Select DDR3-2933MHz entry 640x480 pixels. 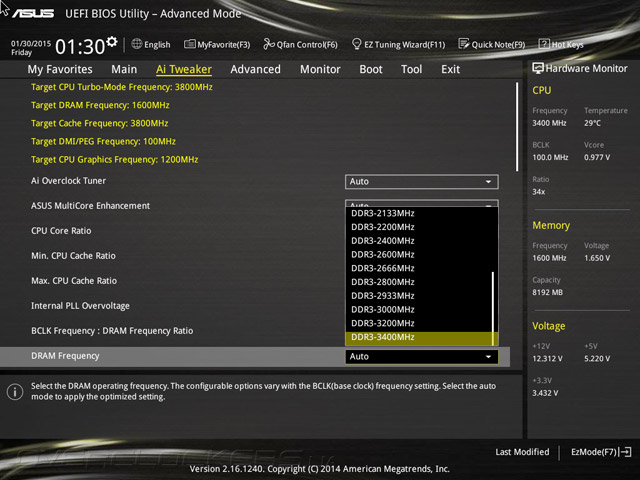(418, 296)
